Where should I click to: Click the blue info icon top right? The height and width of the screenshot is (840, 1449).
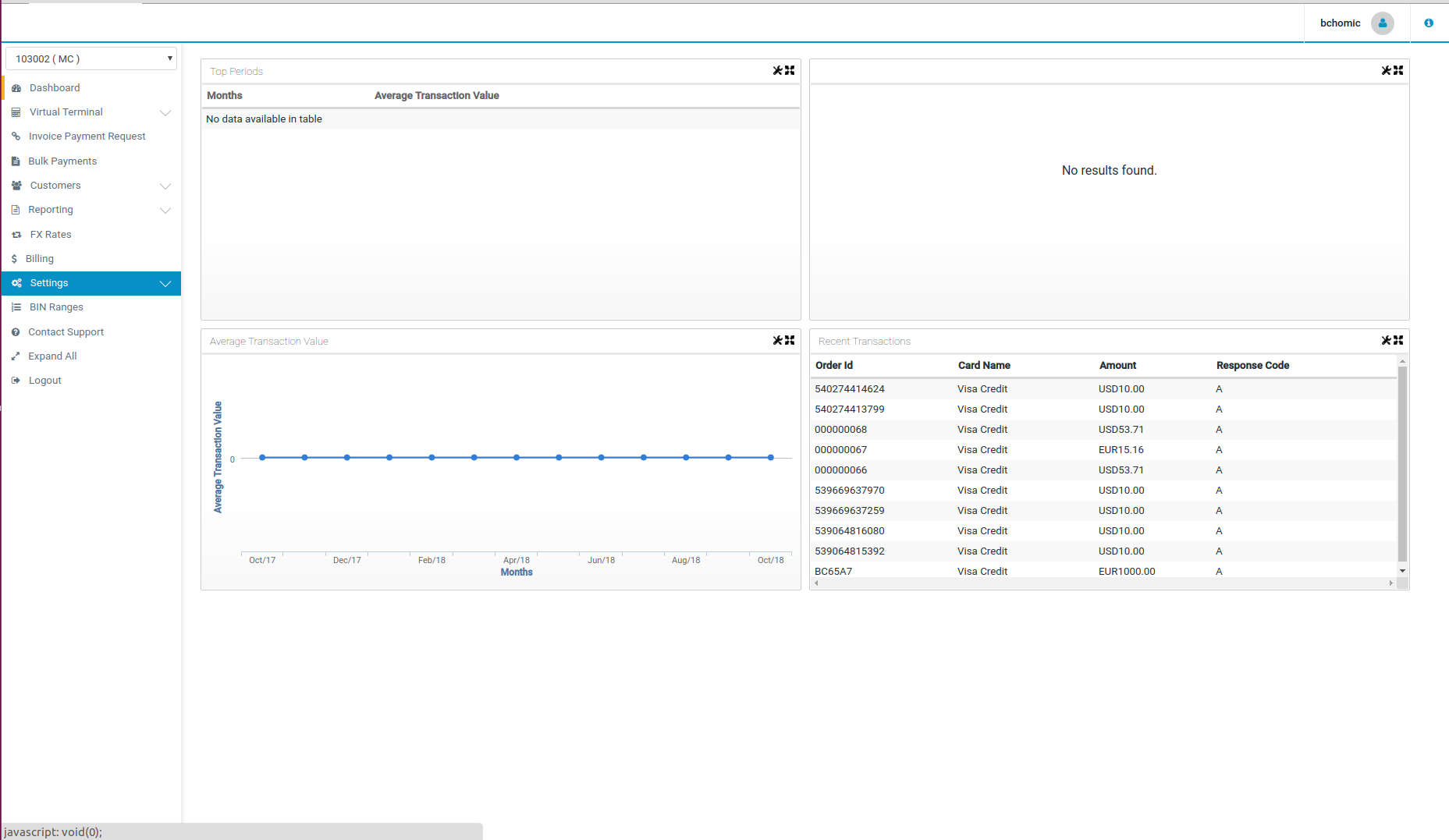click(1428, 23)
